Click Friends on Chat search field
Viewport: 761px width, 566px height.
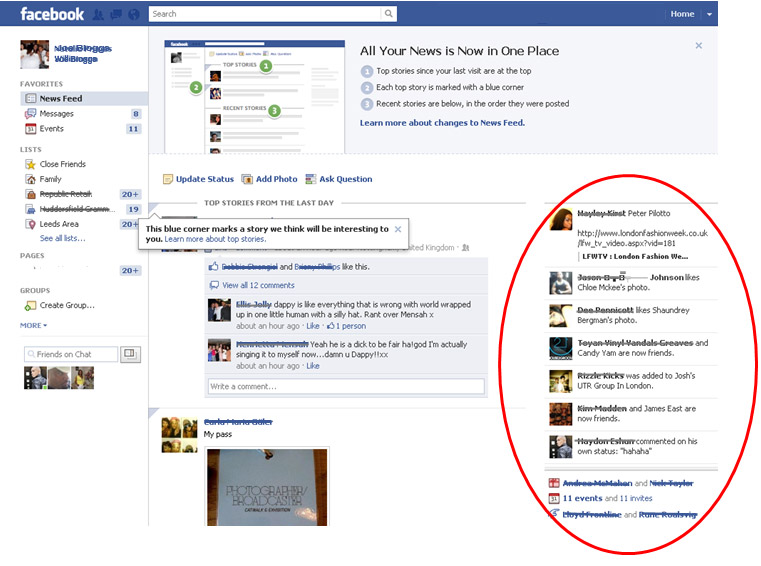[71, 354]
